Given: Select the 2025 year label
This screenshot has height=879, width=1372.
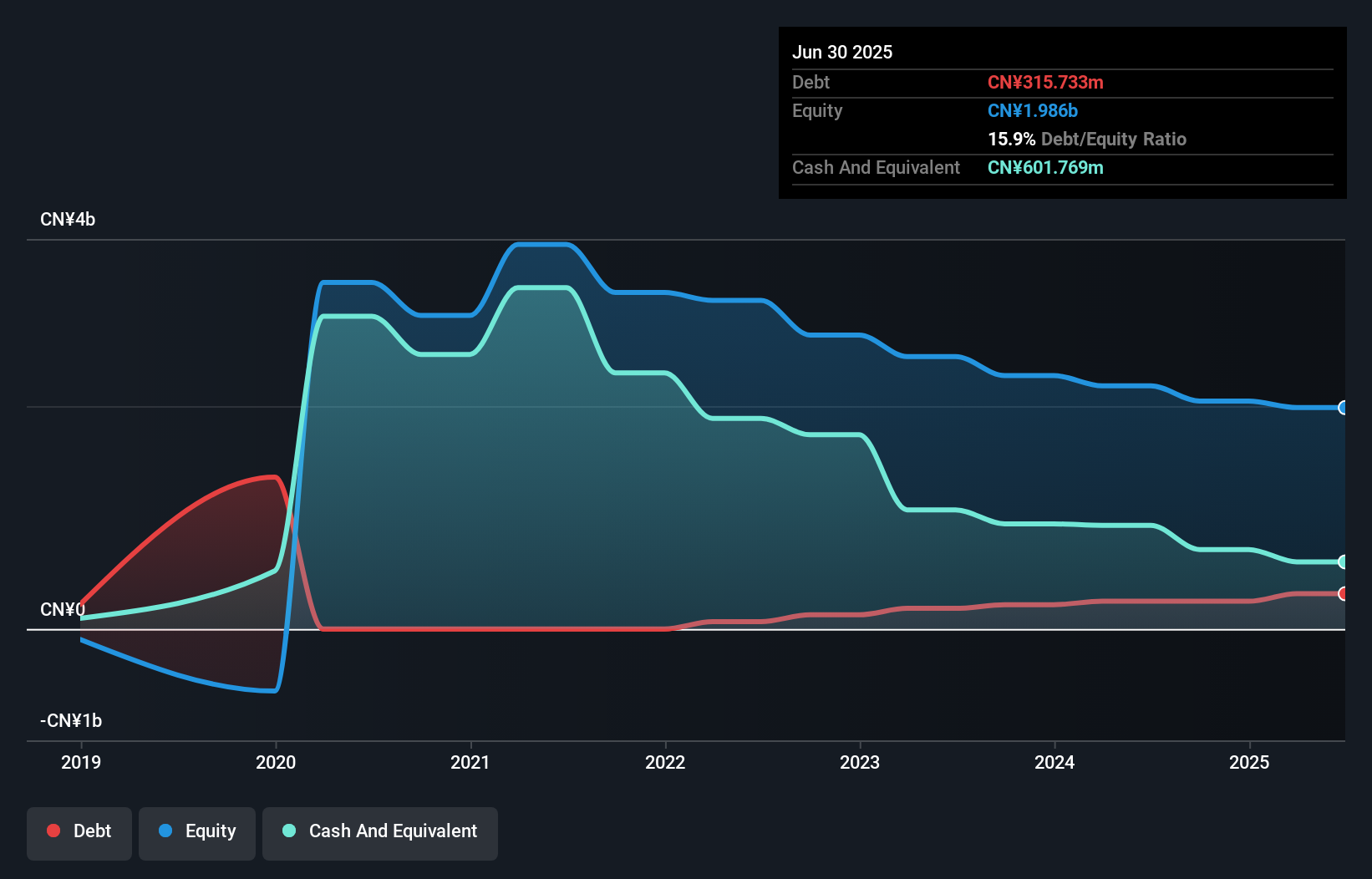Looking at the screenshot, I should (1250, 762).
